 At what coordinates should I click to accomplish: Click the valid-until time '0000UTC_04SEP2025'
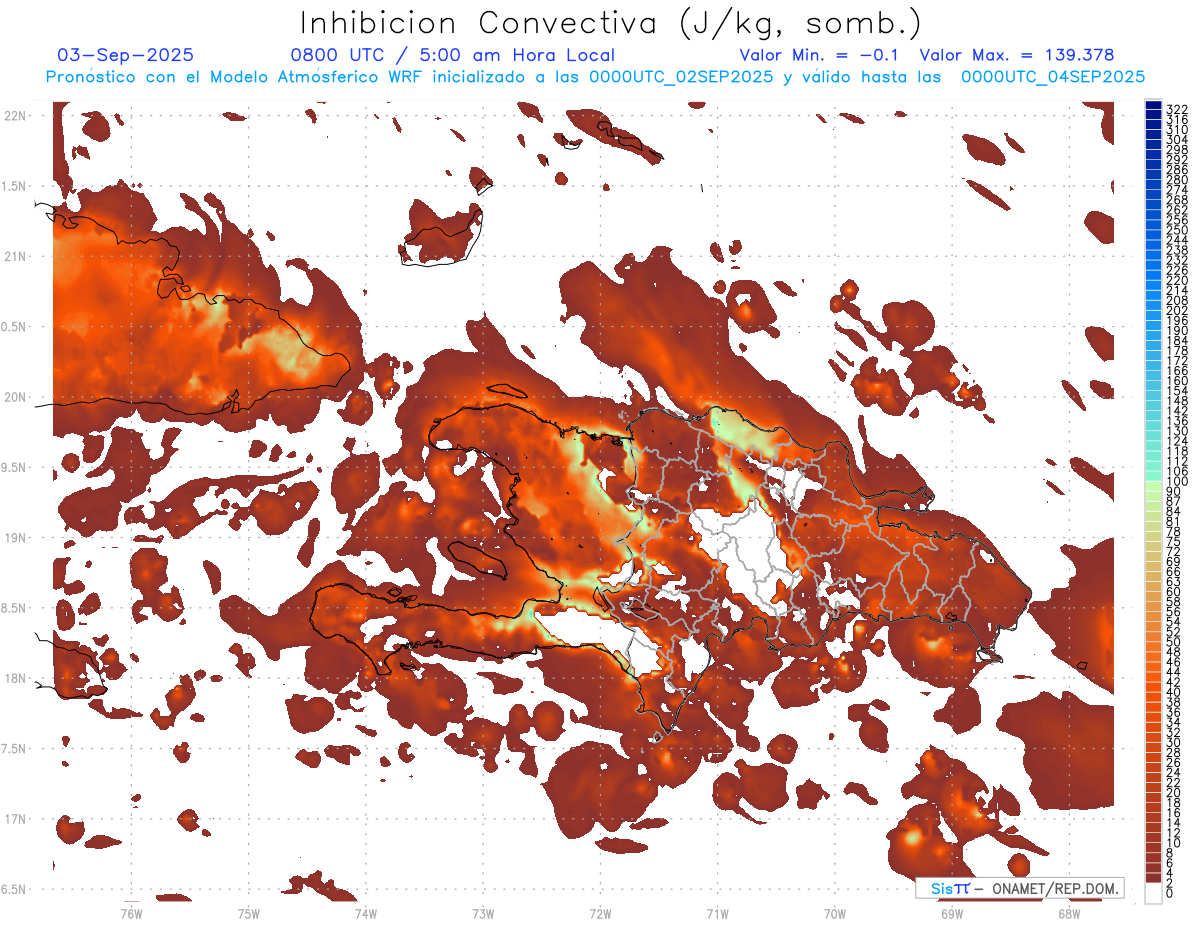click(1053, 77)
